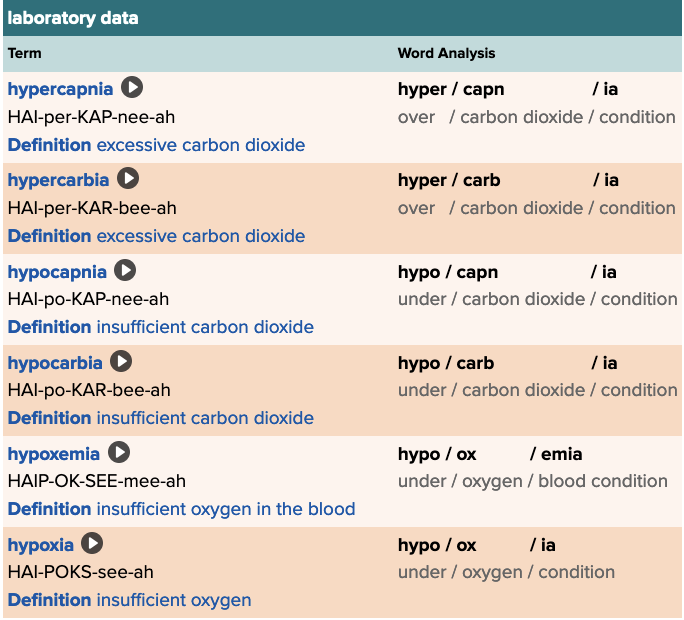Open the hypercarbia term link
The height and width of the screenshot is (620, 684).
(x=58, y=180)
